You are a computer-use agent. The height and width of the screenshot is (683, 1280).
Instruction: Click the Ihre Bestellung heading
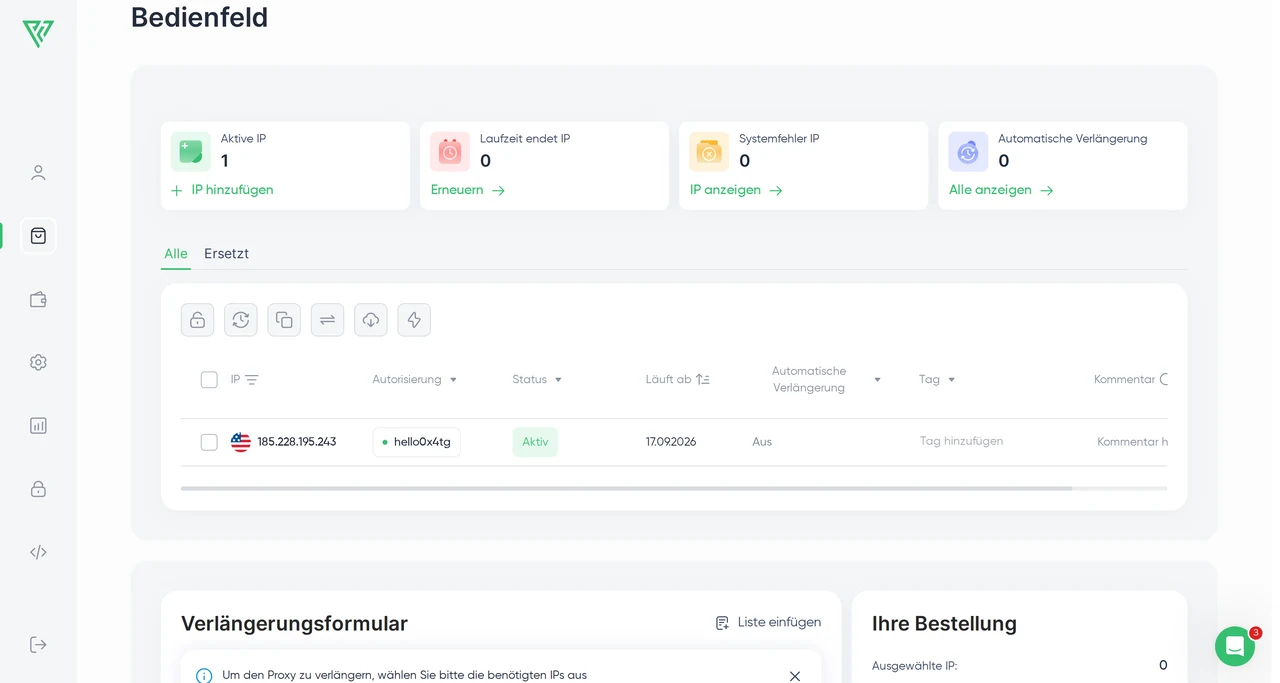coord(944,624)
